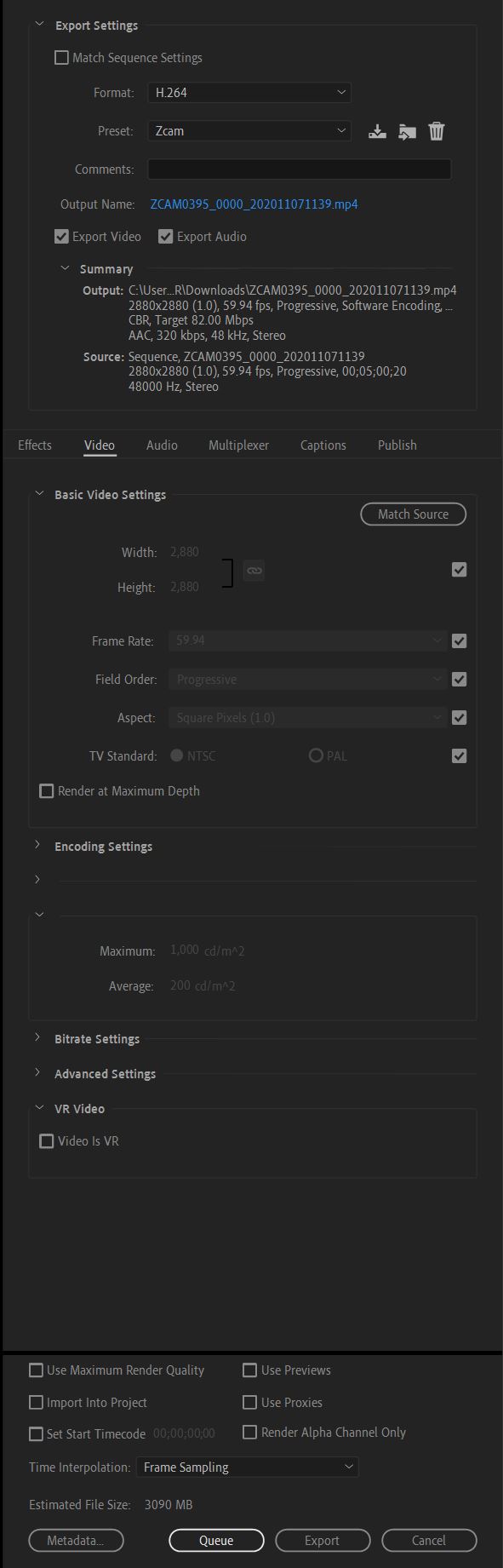Enable the Video Is VR checkbox

pos(47,1141)
